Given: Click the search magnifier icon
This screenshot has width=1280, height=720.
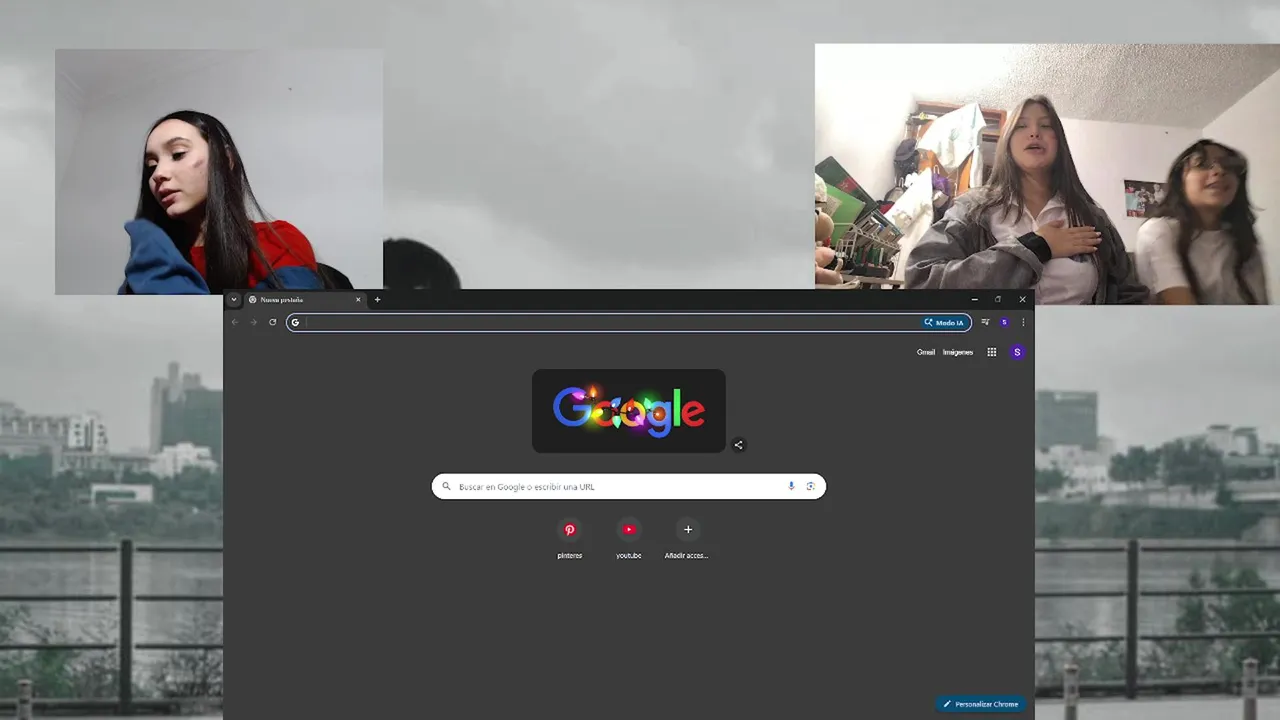Looking at the screenshot, I should (x=446, y=487).
